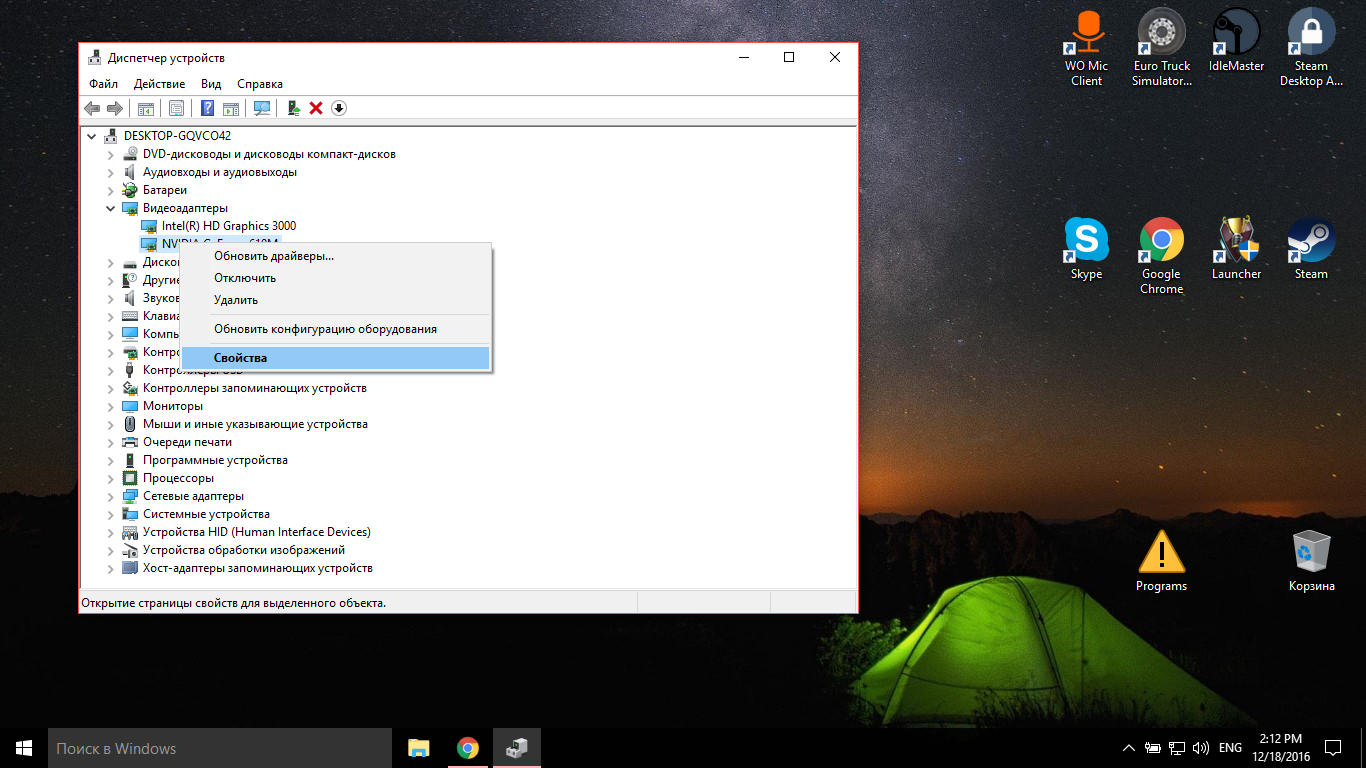1366x768 pixels.
Task: Open the Файл menu
Action: click(103, 84)
